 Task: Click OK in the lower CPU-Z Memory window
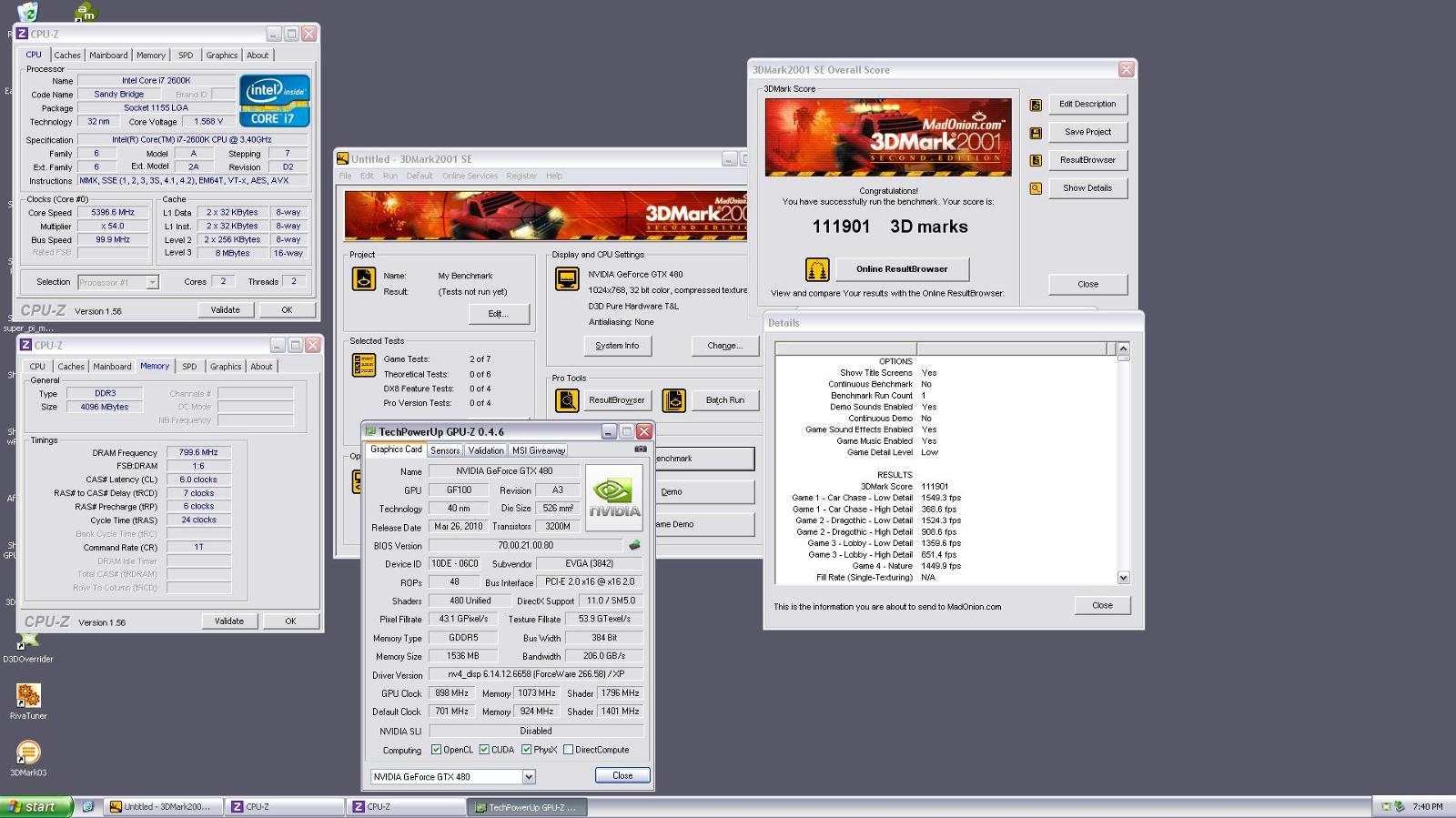[x=290, y=621]
